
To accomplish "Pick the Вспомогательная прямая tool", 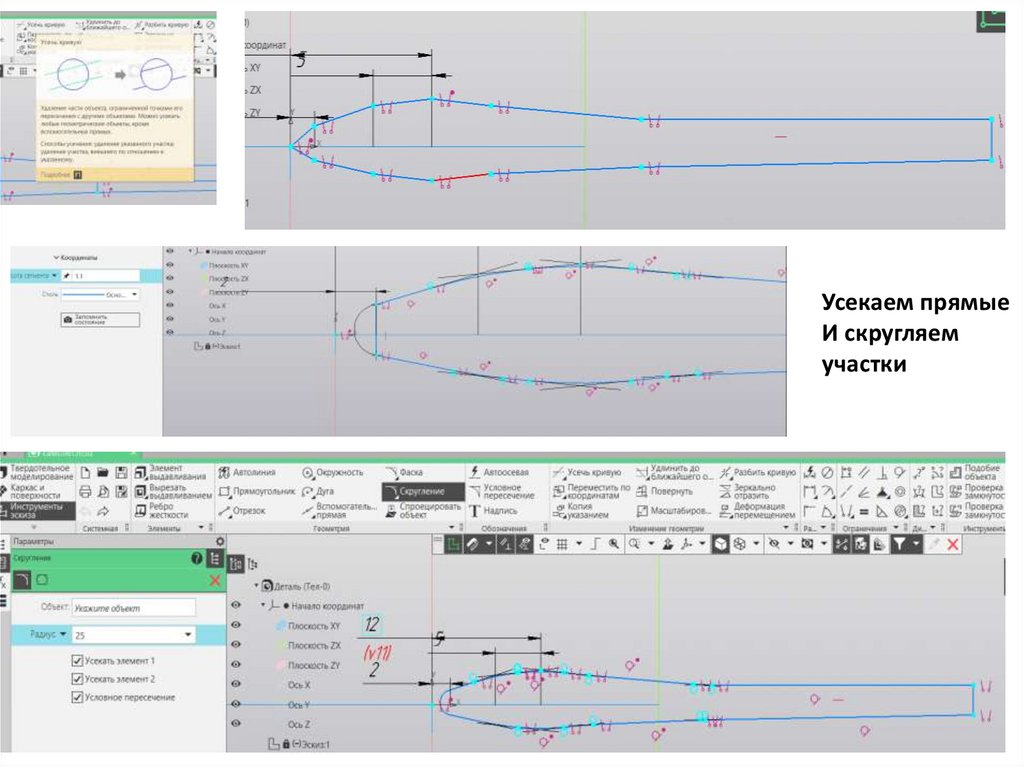I will point(340,510).
